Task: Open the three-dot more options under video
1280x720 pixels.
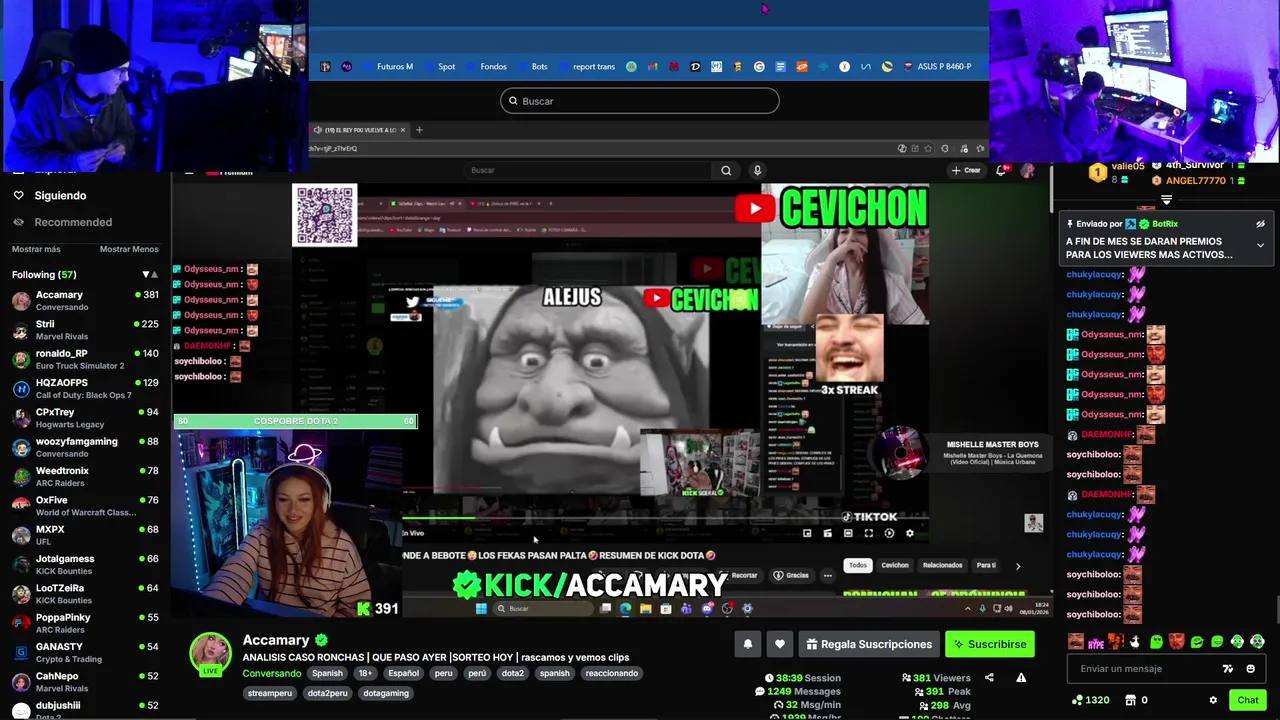Action: tap(827, 575)
